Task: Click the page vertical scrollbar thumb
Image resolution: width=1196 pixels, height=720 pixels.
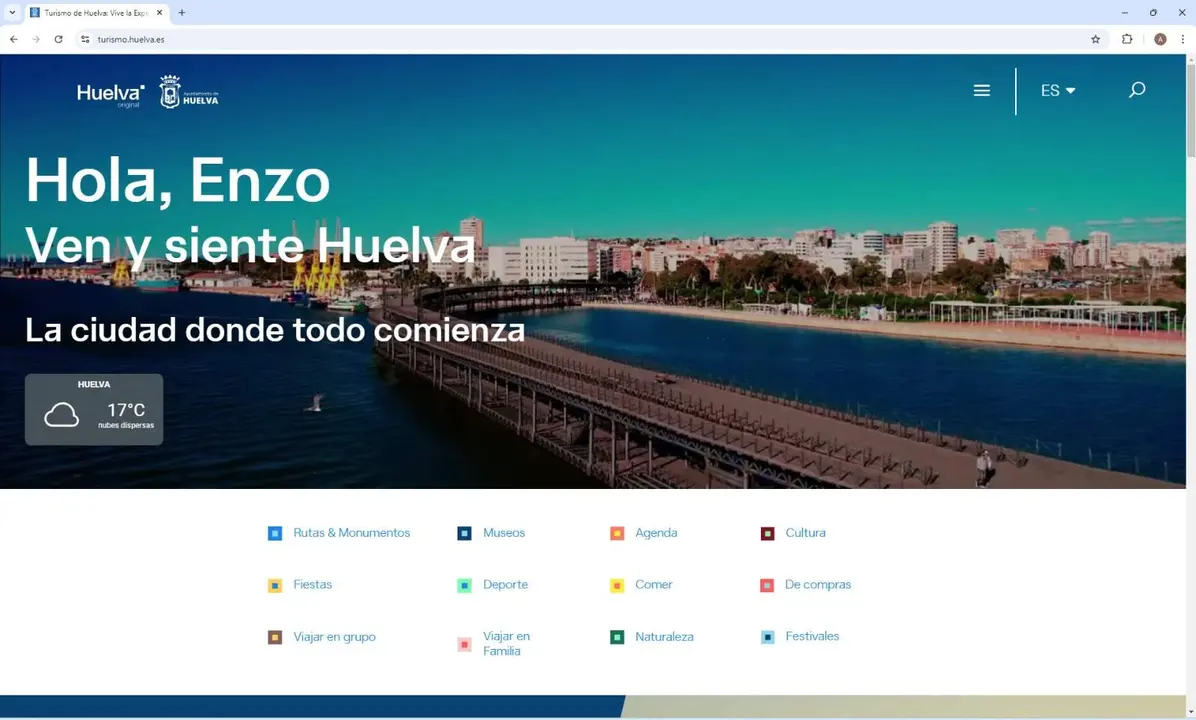Action: [1191, 111]
